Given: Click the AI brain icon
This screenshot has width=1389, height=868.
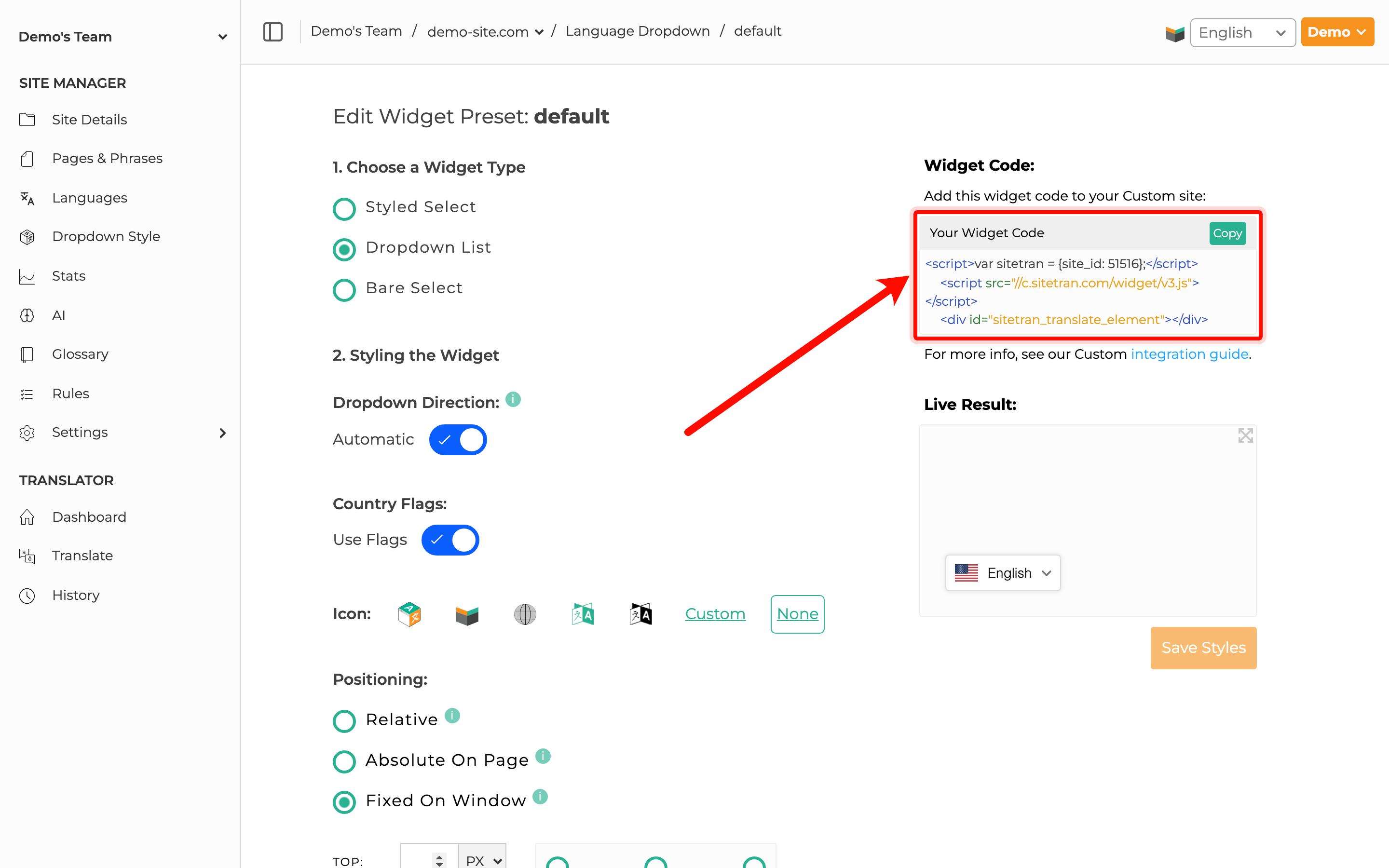Looking at the screenshot, I should point(27,315).
